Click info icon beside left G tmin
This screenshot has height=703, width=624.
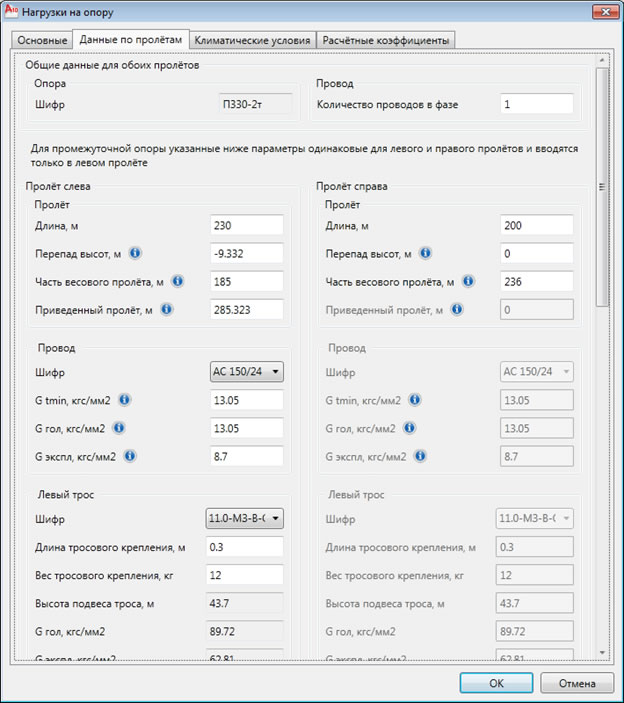[x=124, y=400]
